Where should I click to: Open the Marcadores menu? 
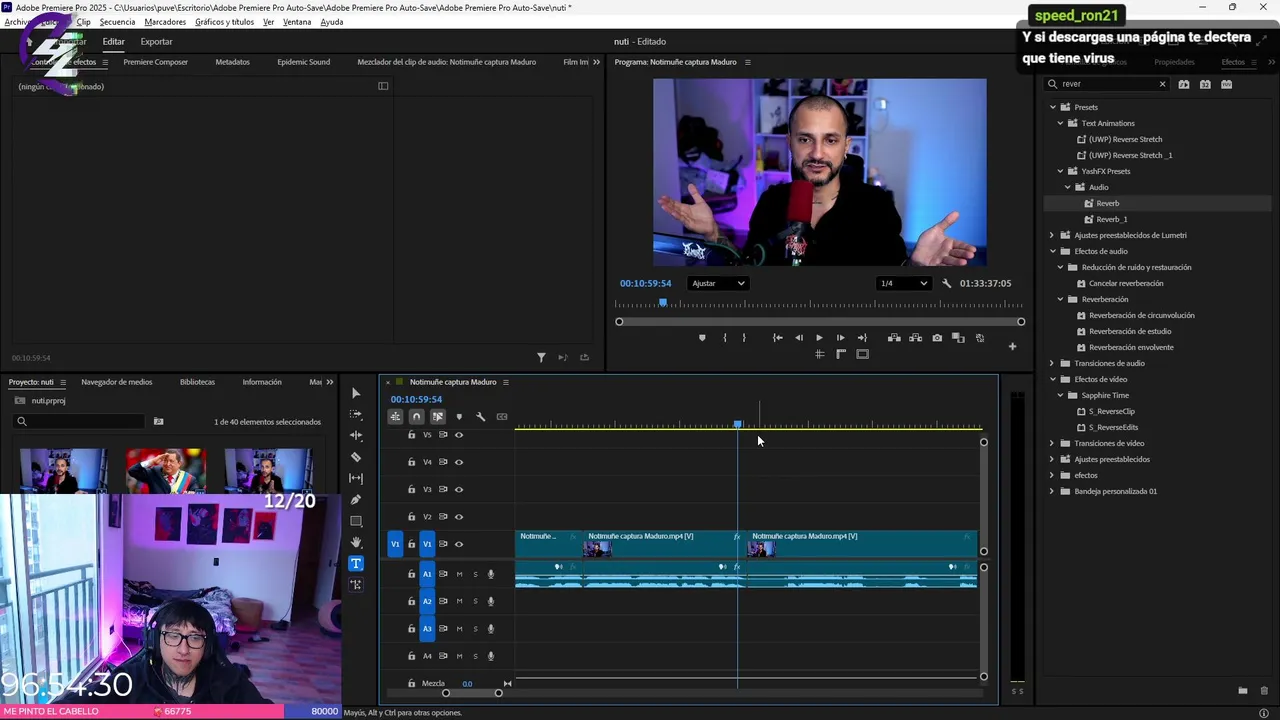pos(165,22)
